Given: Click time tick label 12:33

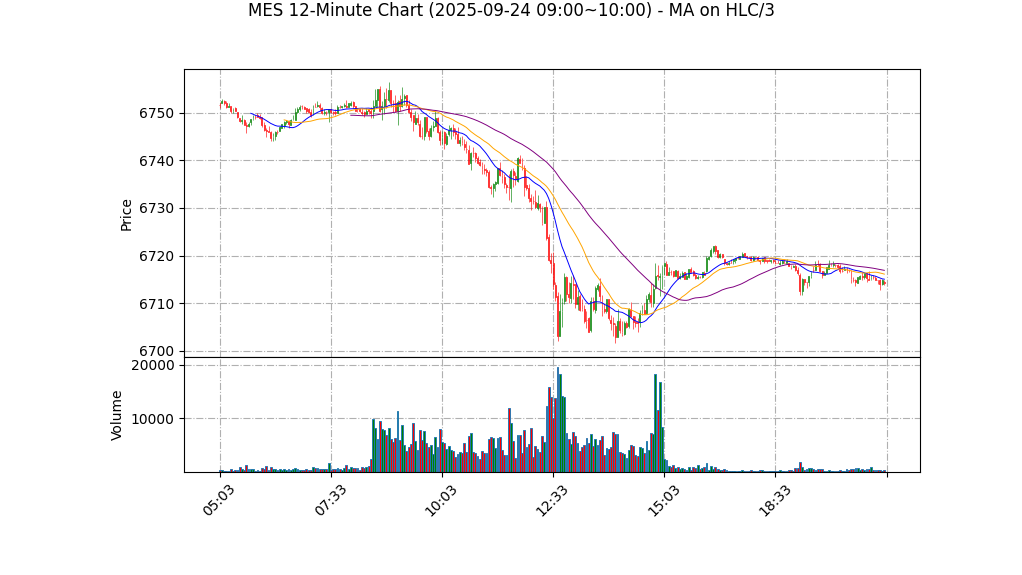Looking at the screenshot, I should click(x=551, y=501).
